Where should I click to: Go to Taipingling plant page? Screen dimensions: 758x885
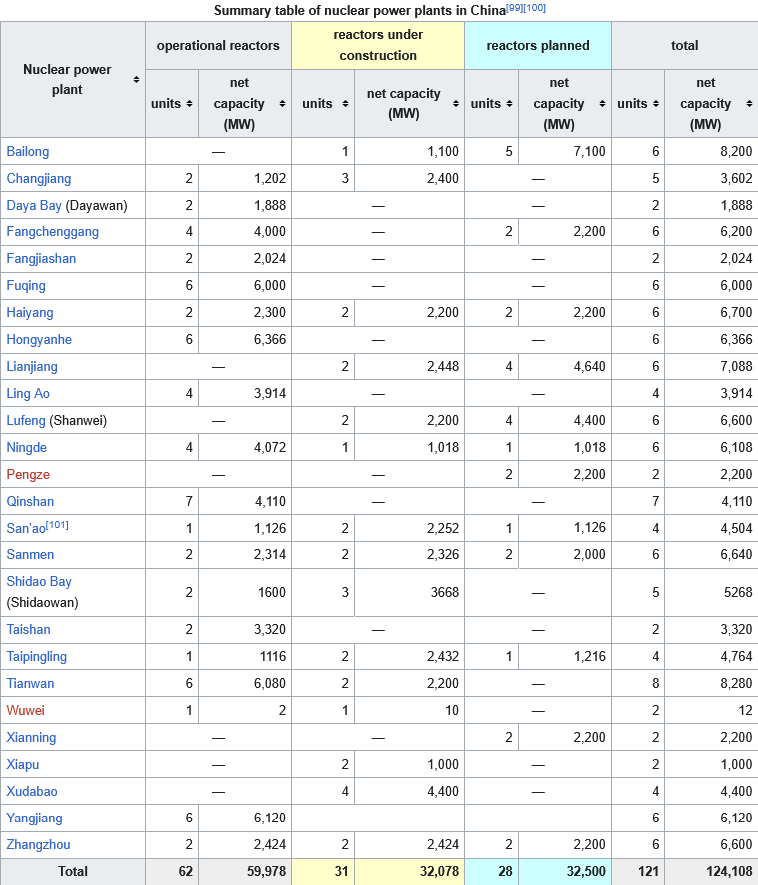click(37, 656)
